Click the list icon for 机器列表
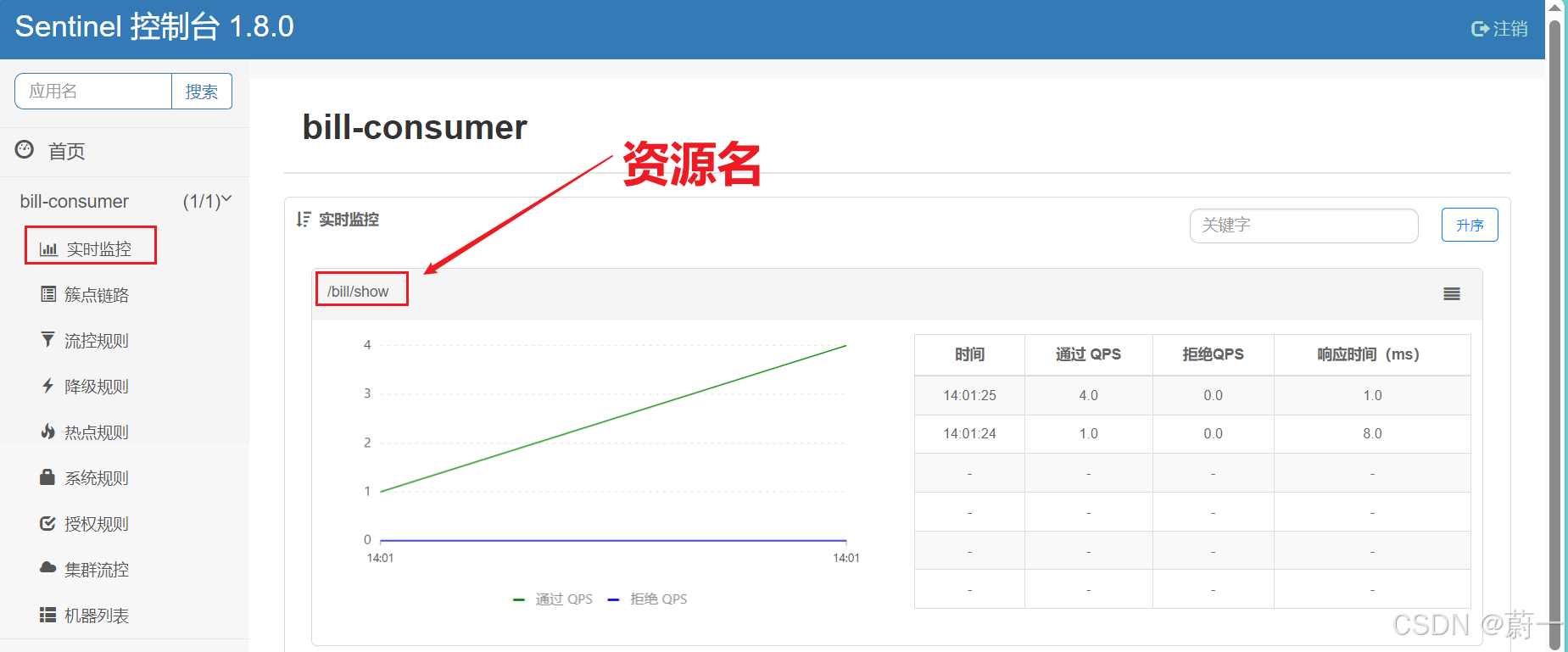 pos(47,615)
